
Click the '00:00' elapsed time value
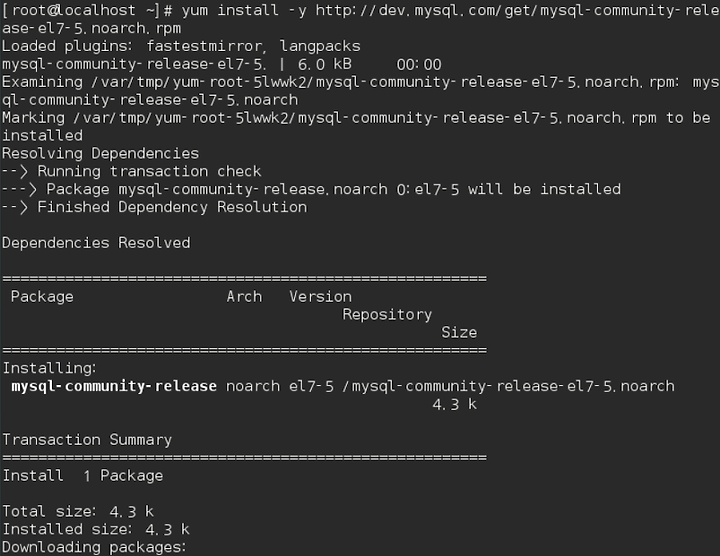point(419,64)
